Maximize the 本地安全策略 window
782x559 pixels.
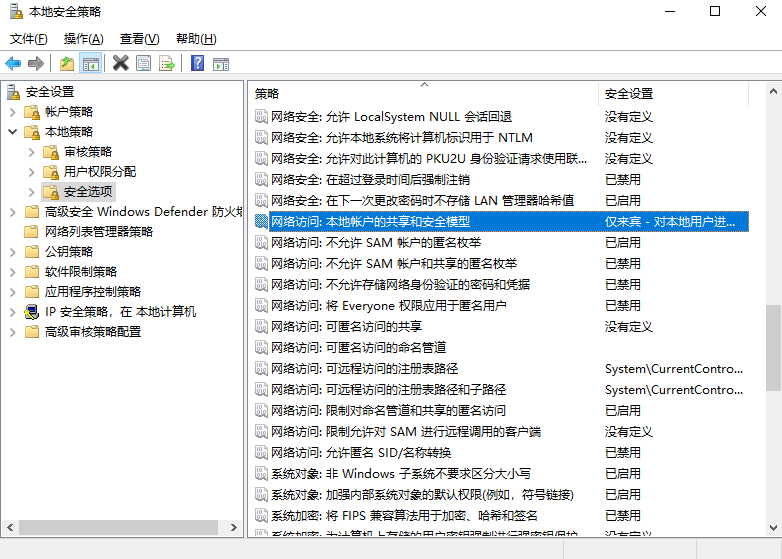point(715,11)
